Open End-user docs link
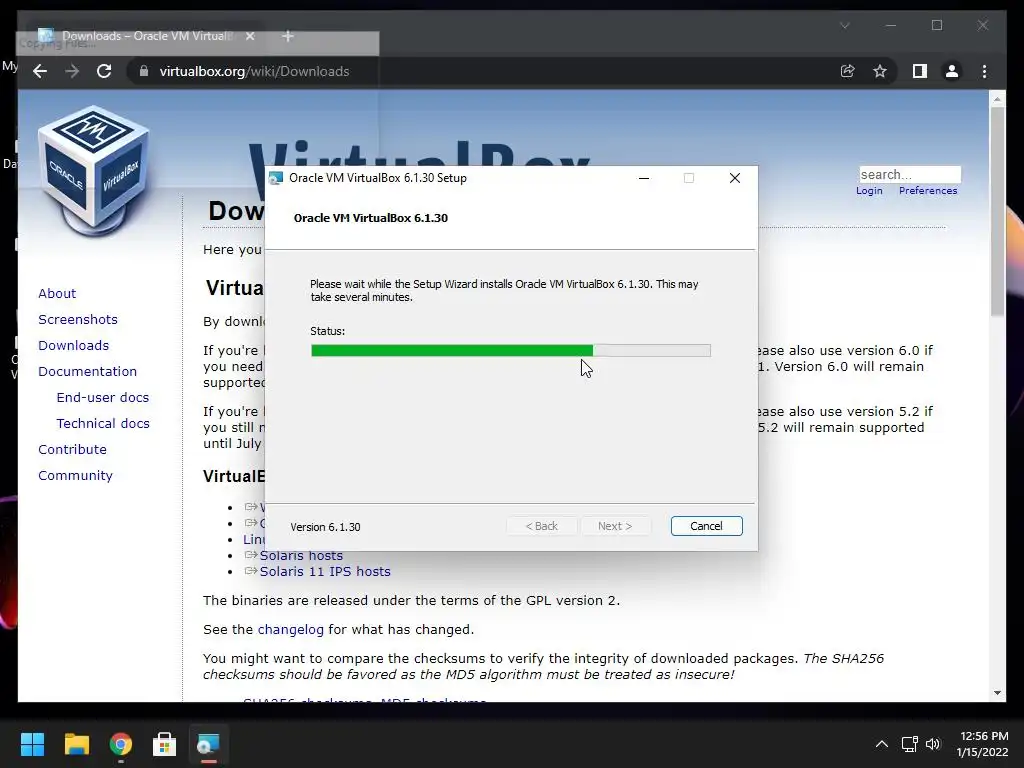The height and width of the screenshot is (768, 1024). click(x=103, y=398)
